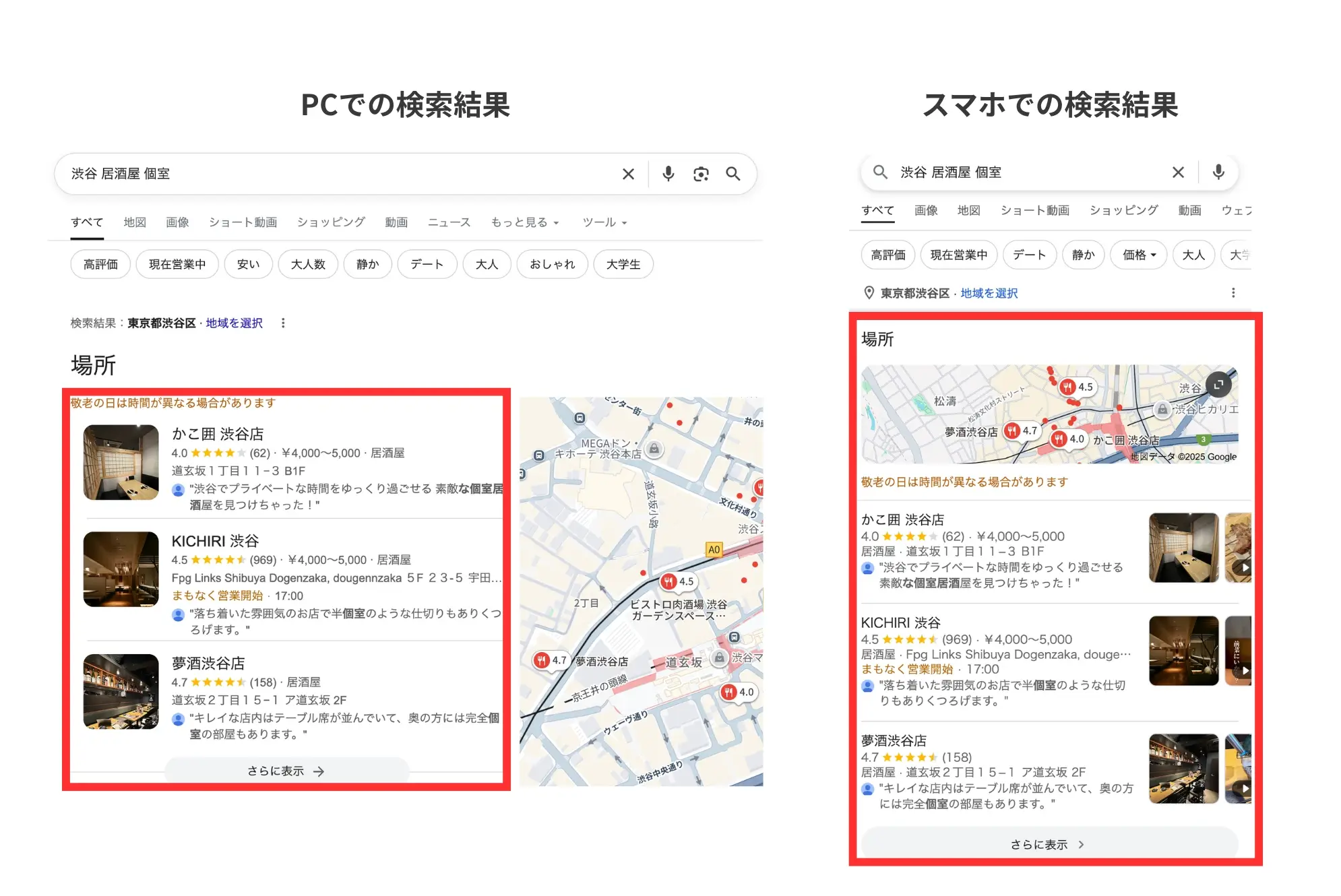Click smartphone さらに表示 button
Screen dimensions: 1341x896
pyautogui.click(x=1049, y=844)
